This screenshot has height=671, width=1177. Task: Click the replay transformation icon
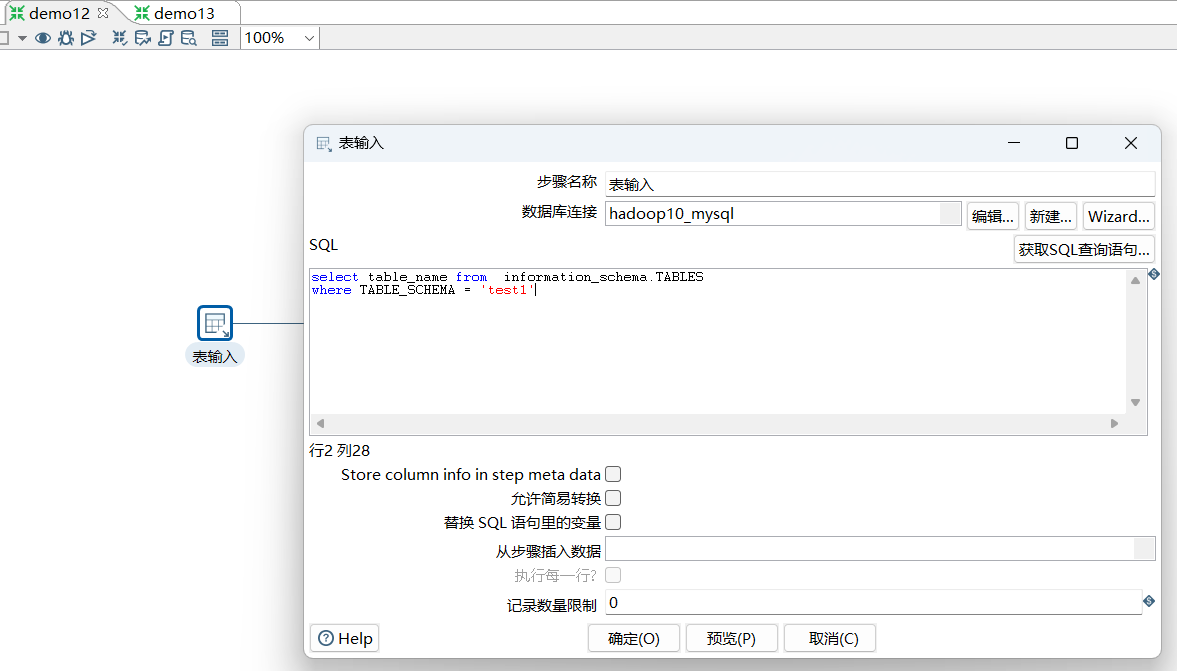point(89,38)
